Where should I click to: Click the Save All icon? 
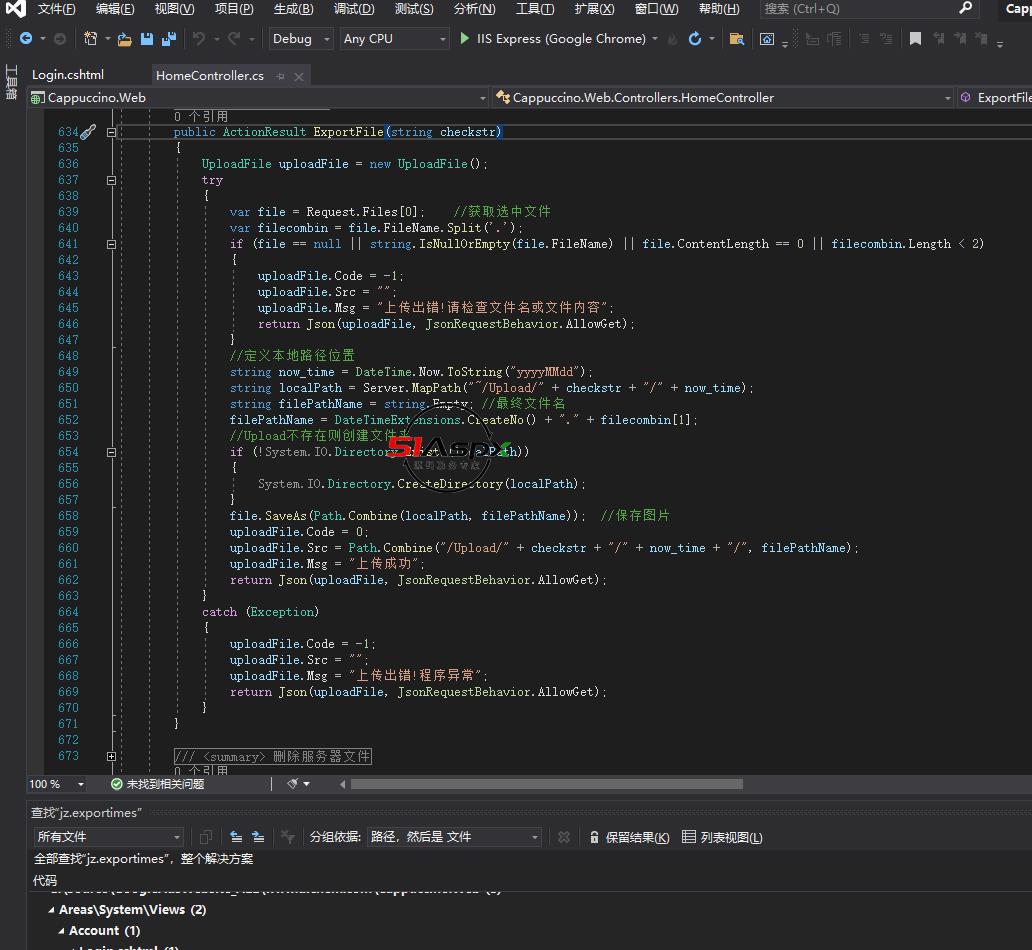[x=169, y=39]
